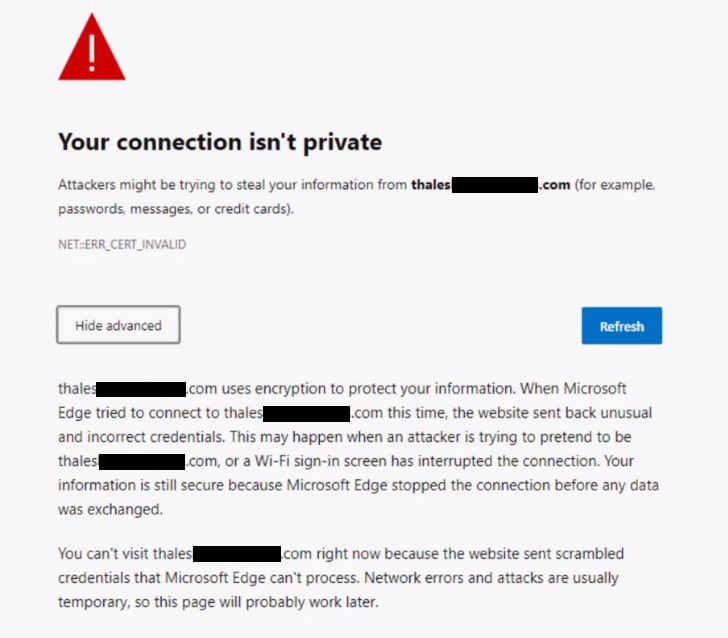The image size is (728, 638).
Task: Click the NET::ERR_CERT_INVALID error code
Action: coord(122,244)
